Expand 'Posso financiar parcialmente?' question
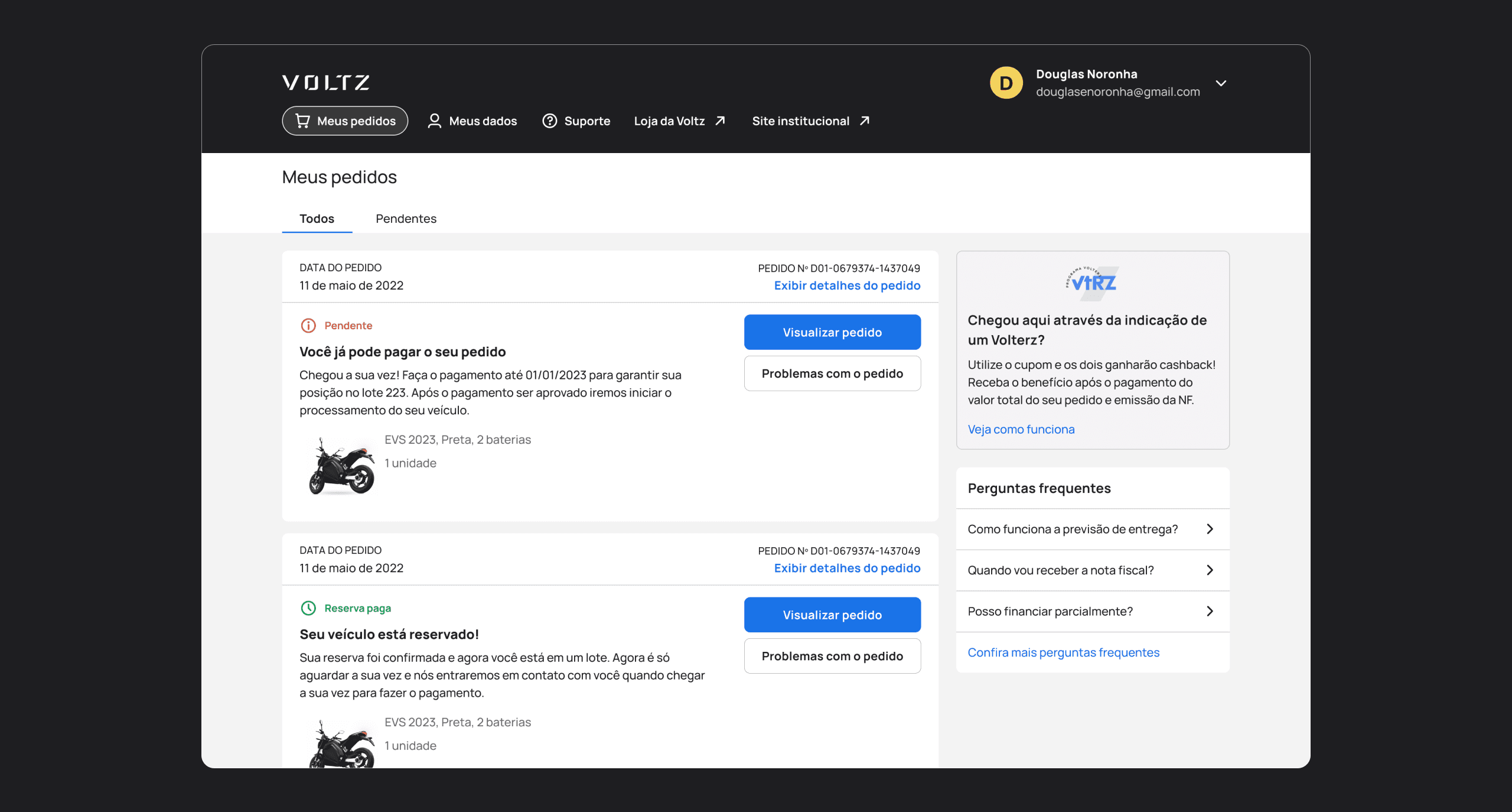Image resolution: width=1512 pixels, height=812 pixels. coord(1093,611)
